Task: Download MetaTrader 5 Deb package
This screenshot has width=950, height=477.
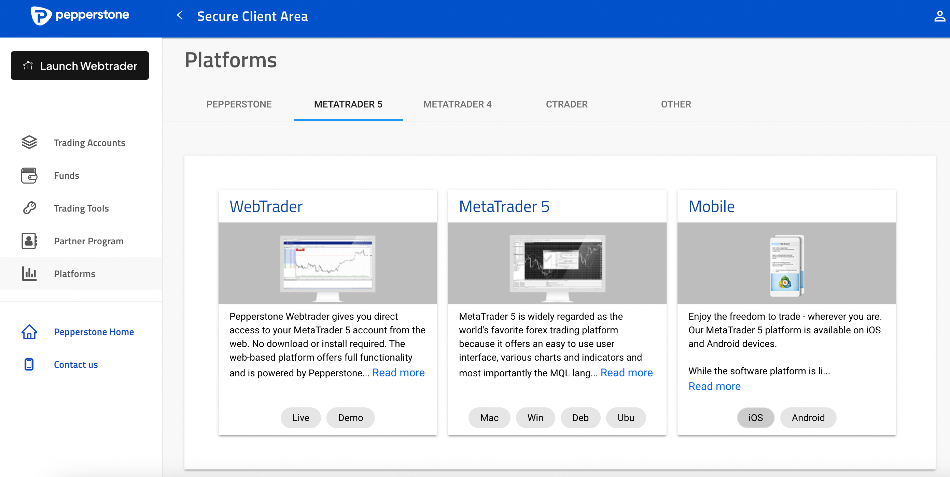Action: tap(580, 418)
